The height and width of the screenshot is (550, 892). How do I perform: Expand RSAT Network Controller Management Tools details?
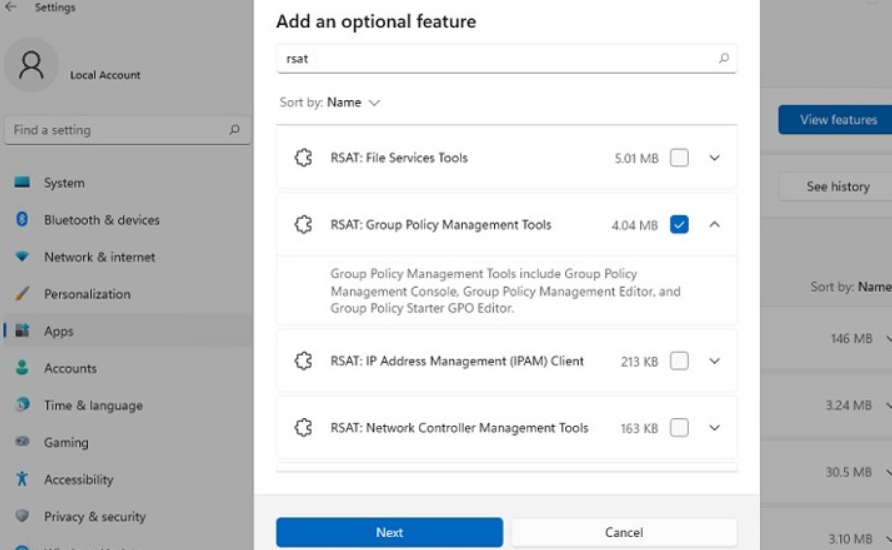714,428
